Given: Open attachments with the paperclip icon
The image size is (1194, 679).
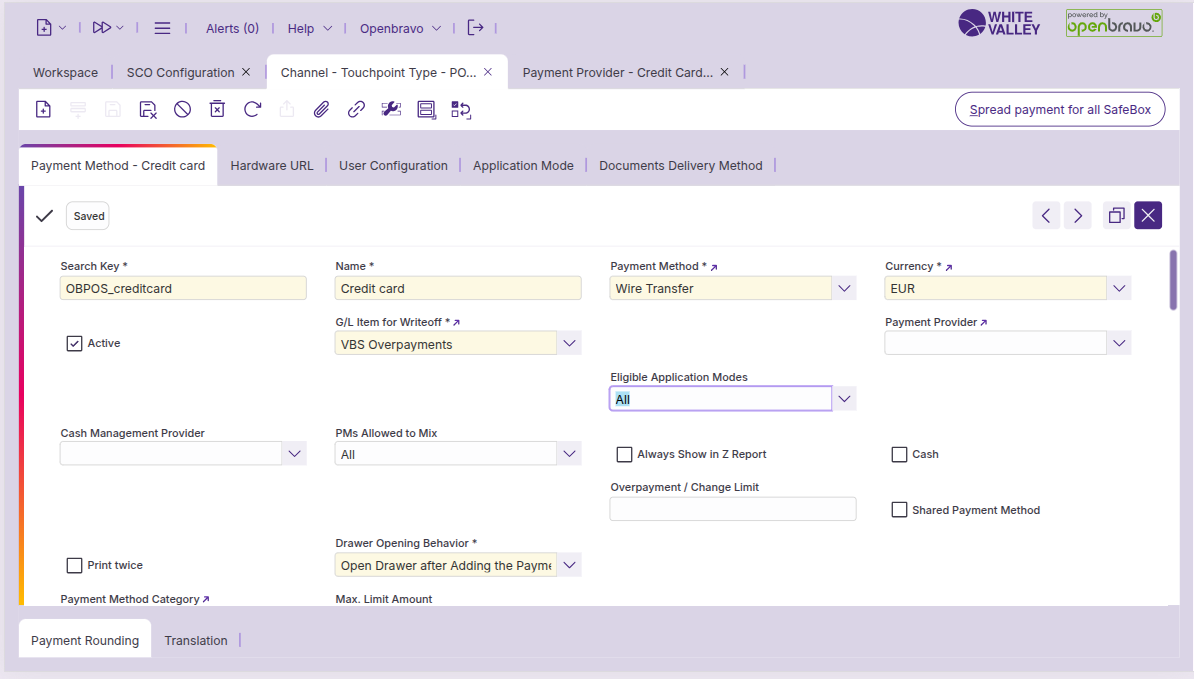Looking at the screenshot, I should coord(321,110).
